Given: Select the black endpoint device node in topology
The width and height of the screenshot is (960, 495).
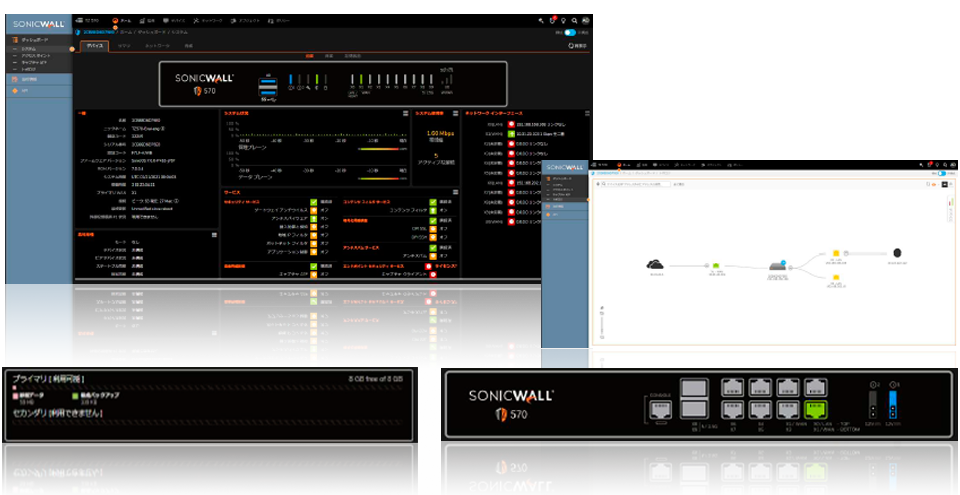Looking at the screenshot, I should (x=898, y=253).
